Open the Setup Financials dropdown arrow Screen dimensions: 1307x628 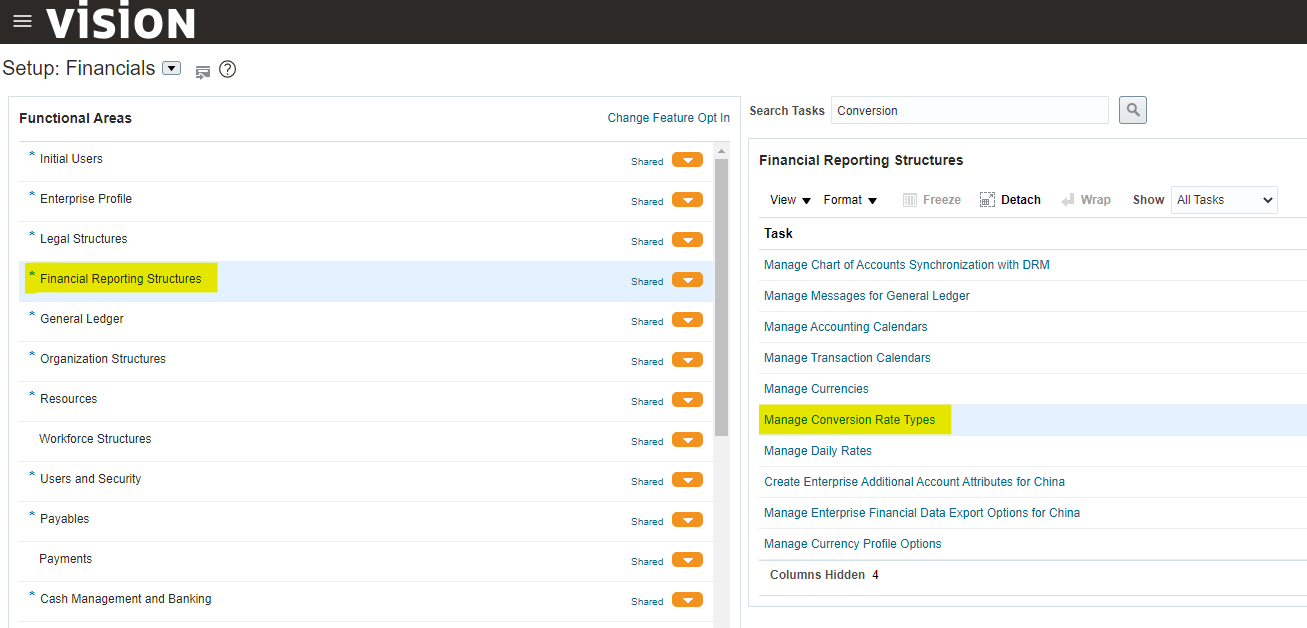coord(171,69)
